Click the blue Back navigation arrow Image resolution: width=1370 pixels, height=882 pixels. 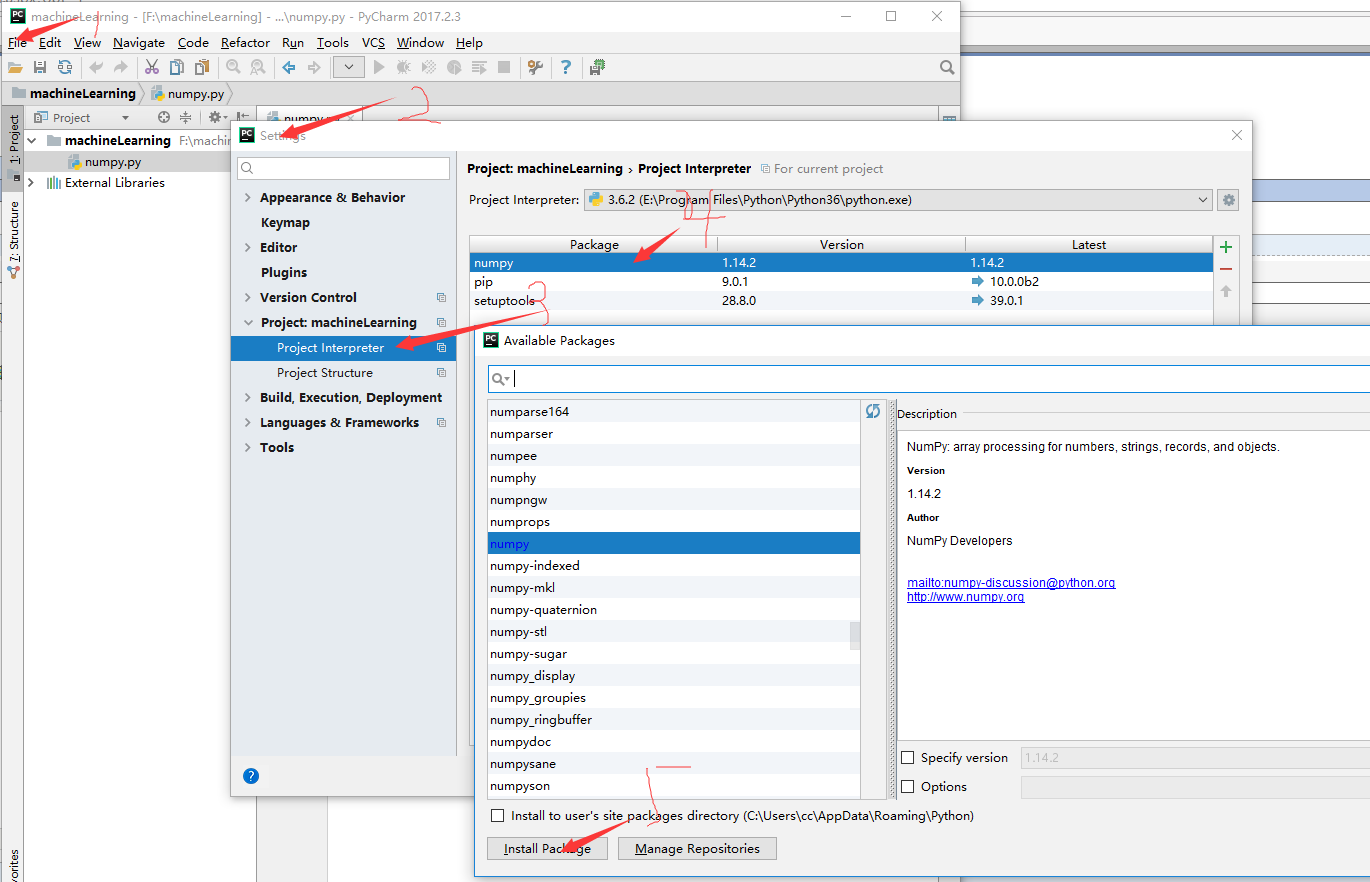click(289, 67)
